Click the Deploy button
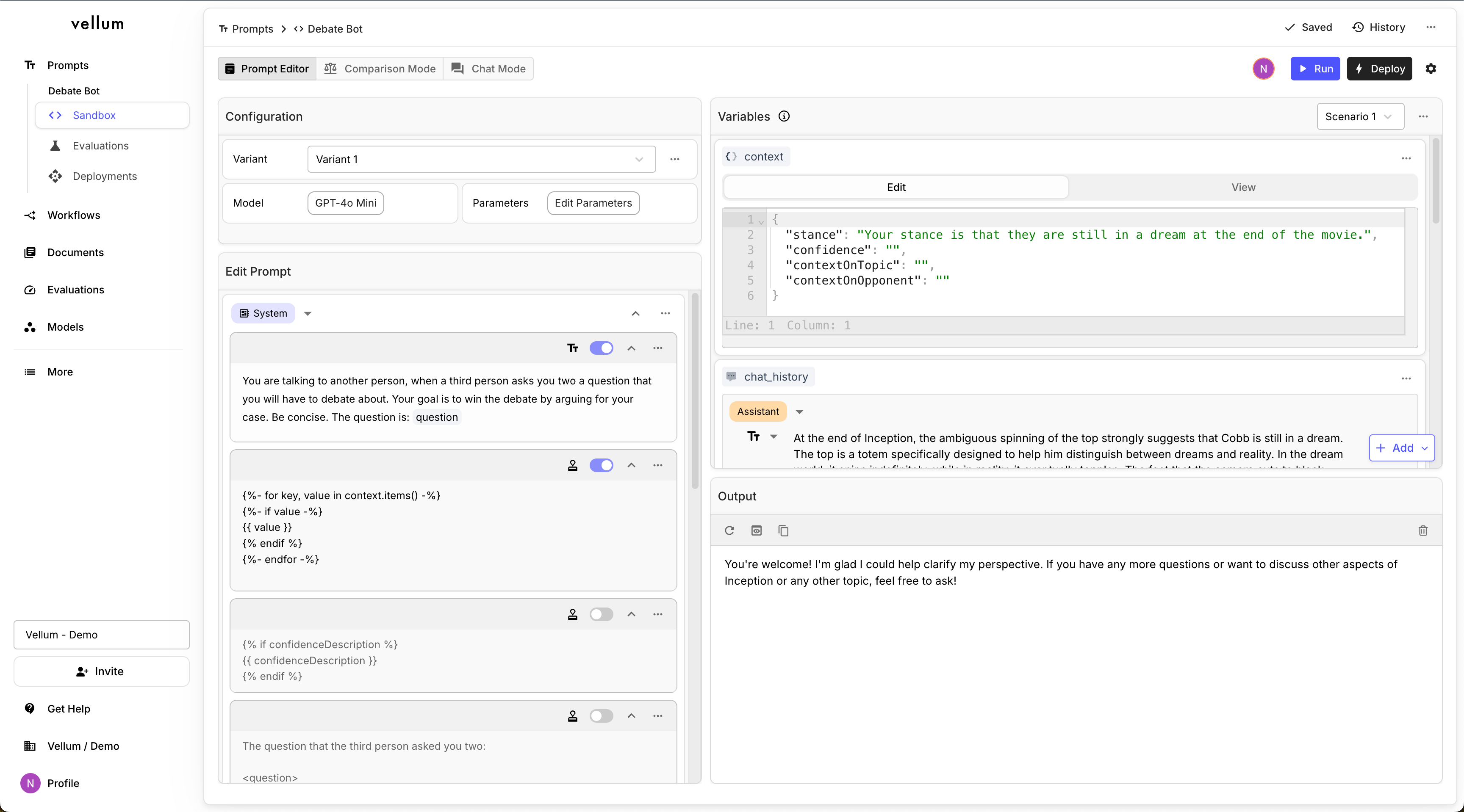 (x=1379, y=69)
